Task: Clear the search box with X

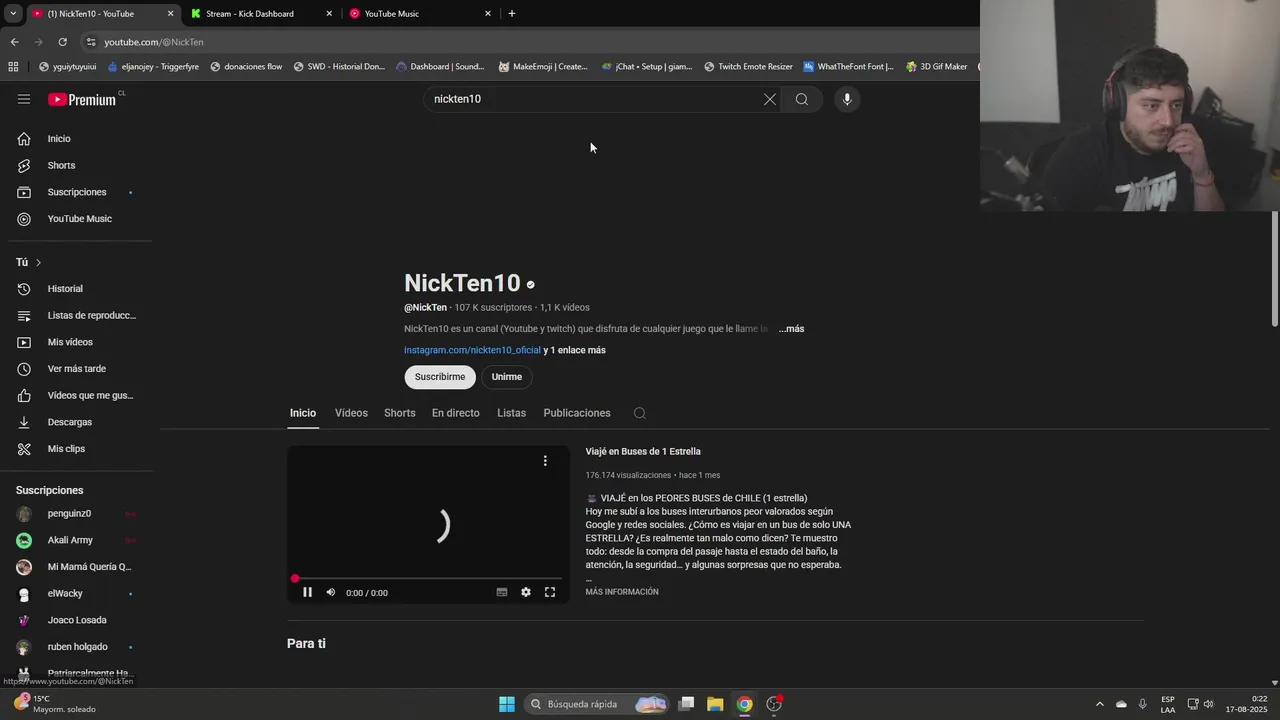Action: coord(770,99)
